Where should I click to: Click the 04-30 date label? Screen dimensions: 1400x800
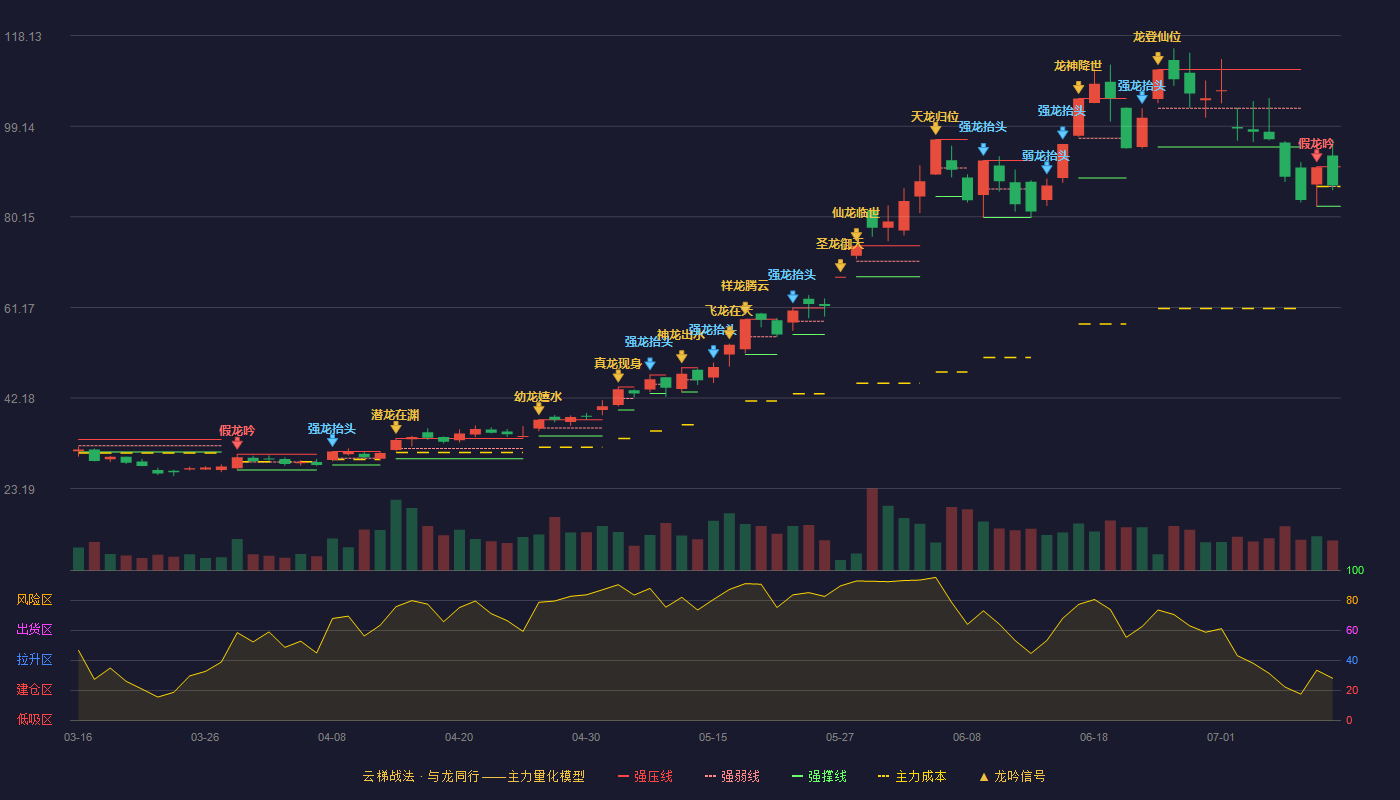pyautogui.click(x=586, y=737)
